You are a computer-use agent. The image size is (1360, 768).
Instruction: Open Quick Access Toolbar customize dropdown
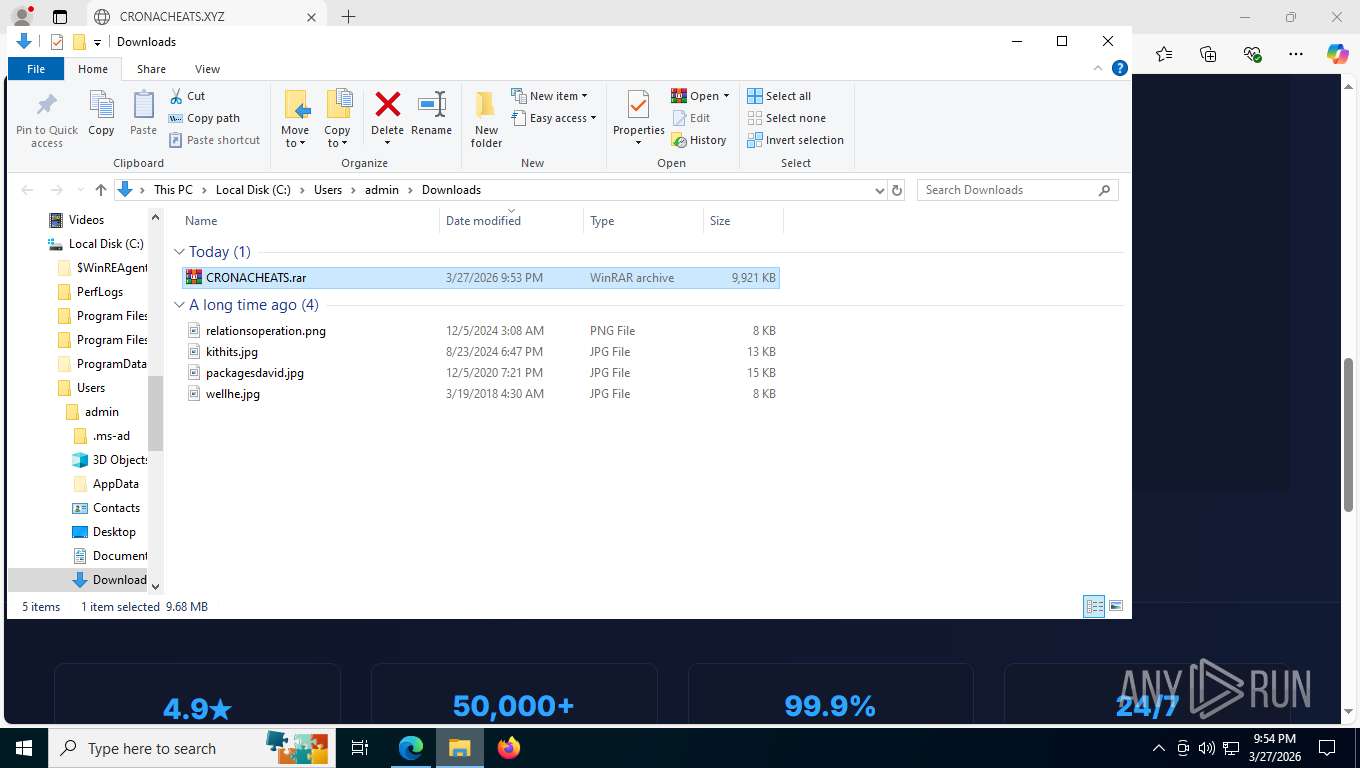[97, 42]
